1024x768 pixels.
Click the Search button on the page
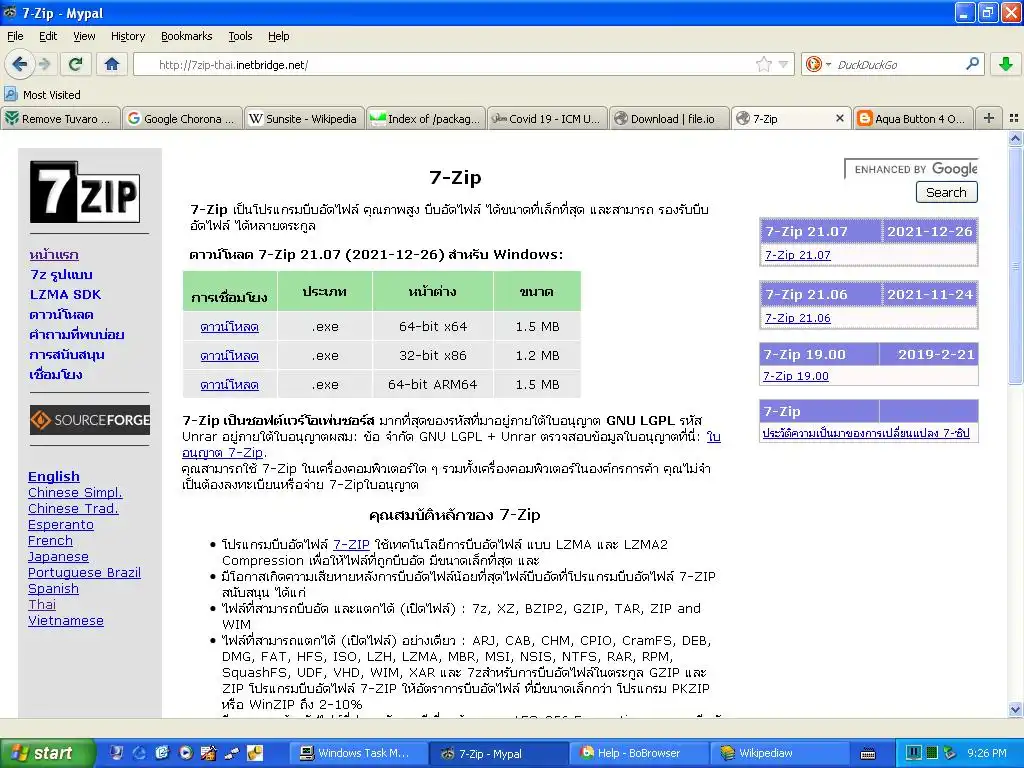point(946,192)
